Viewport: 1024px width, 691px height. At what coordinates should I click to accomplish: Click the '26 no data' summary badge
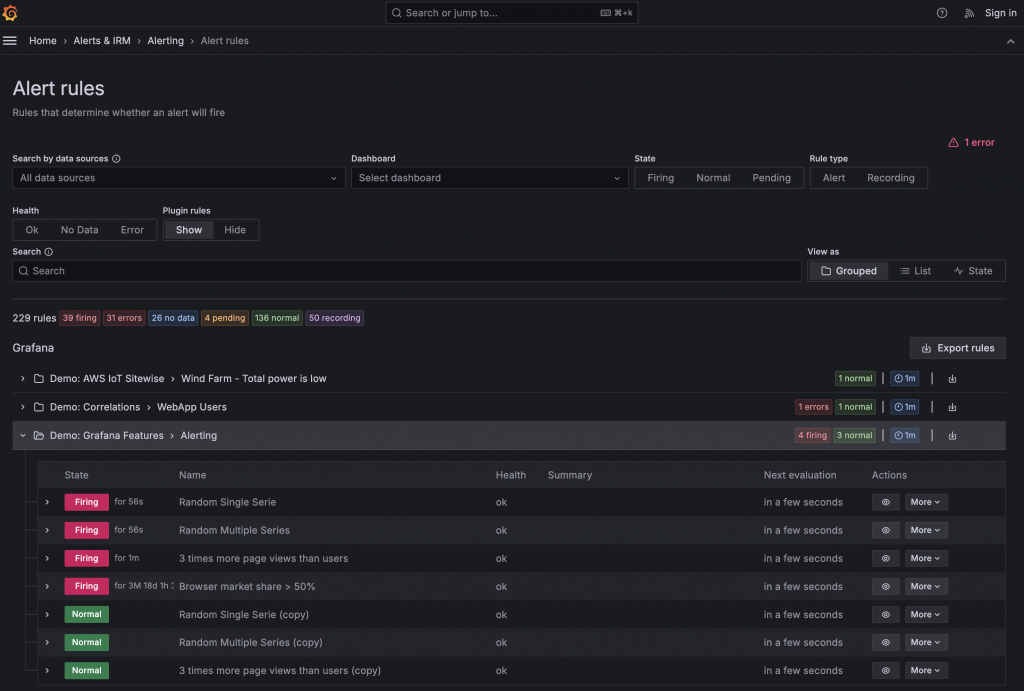pyautogui.click(x=173, y=318)
